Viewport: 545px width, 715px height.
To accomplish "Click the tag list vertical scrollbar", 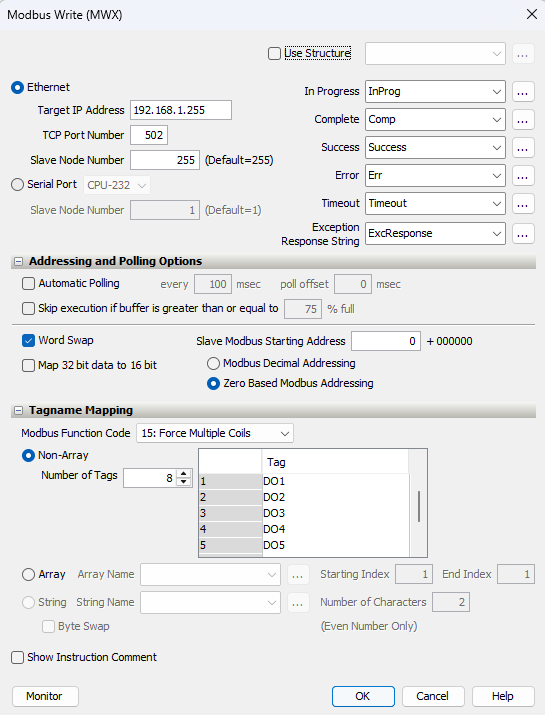I will pyautogui.click(x=418, y=506).
